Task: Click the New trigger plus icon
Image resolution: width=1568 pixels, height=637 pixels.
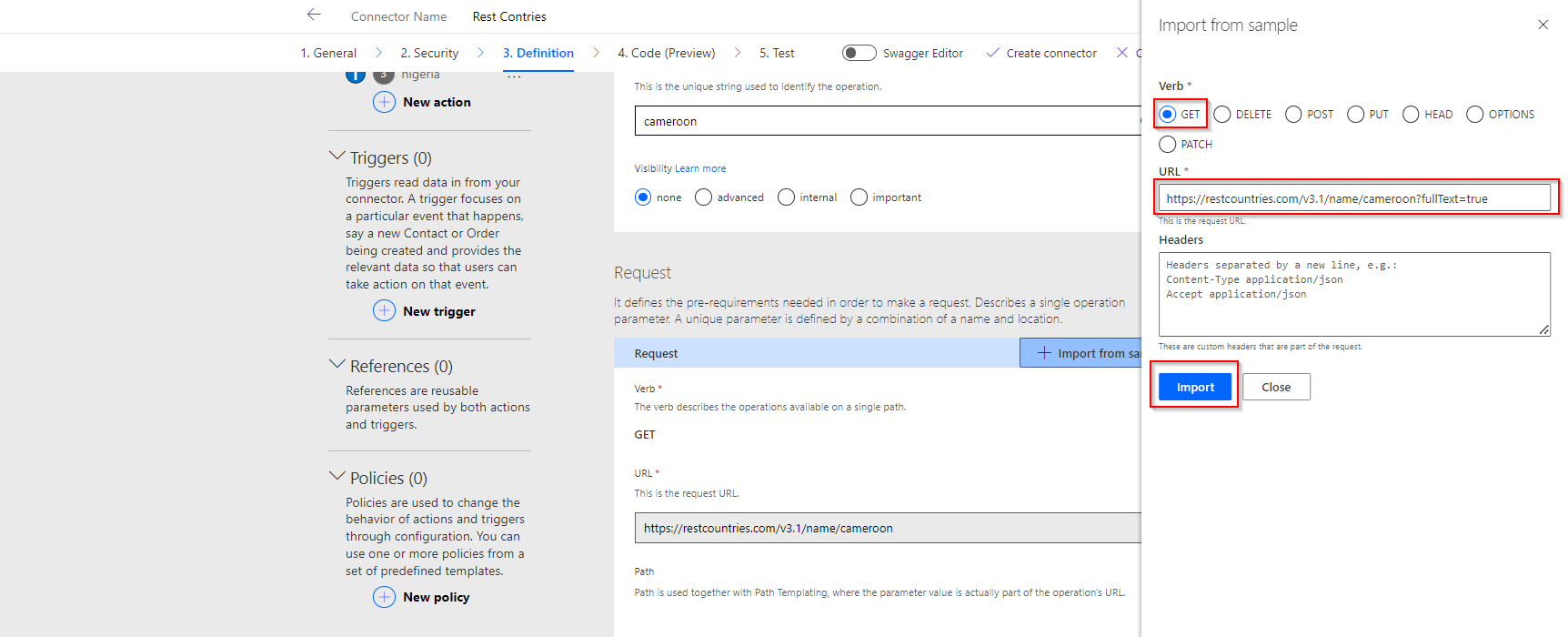Action: tap(384, 311)
